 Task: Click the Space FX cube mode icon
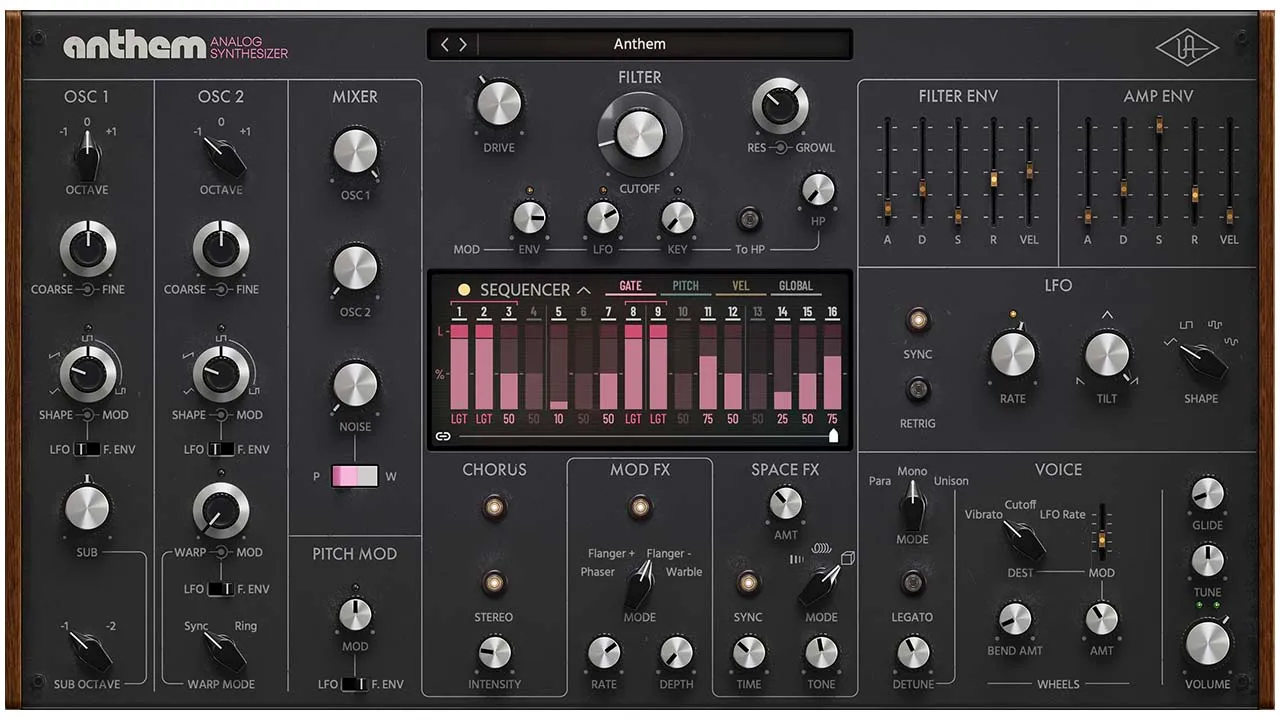click(x=848, y=558)
